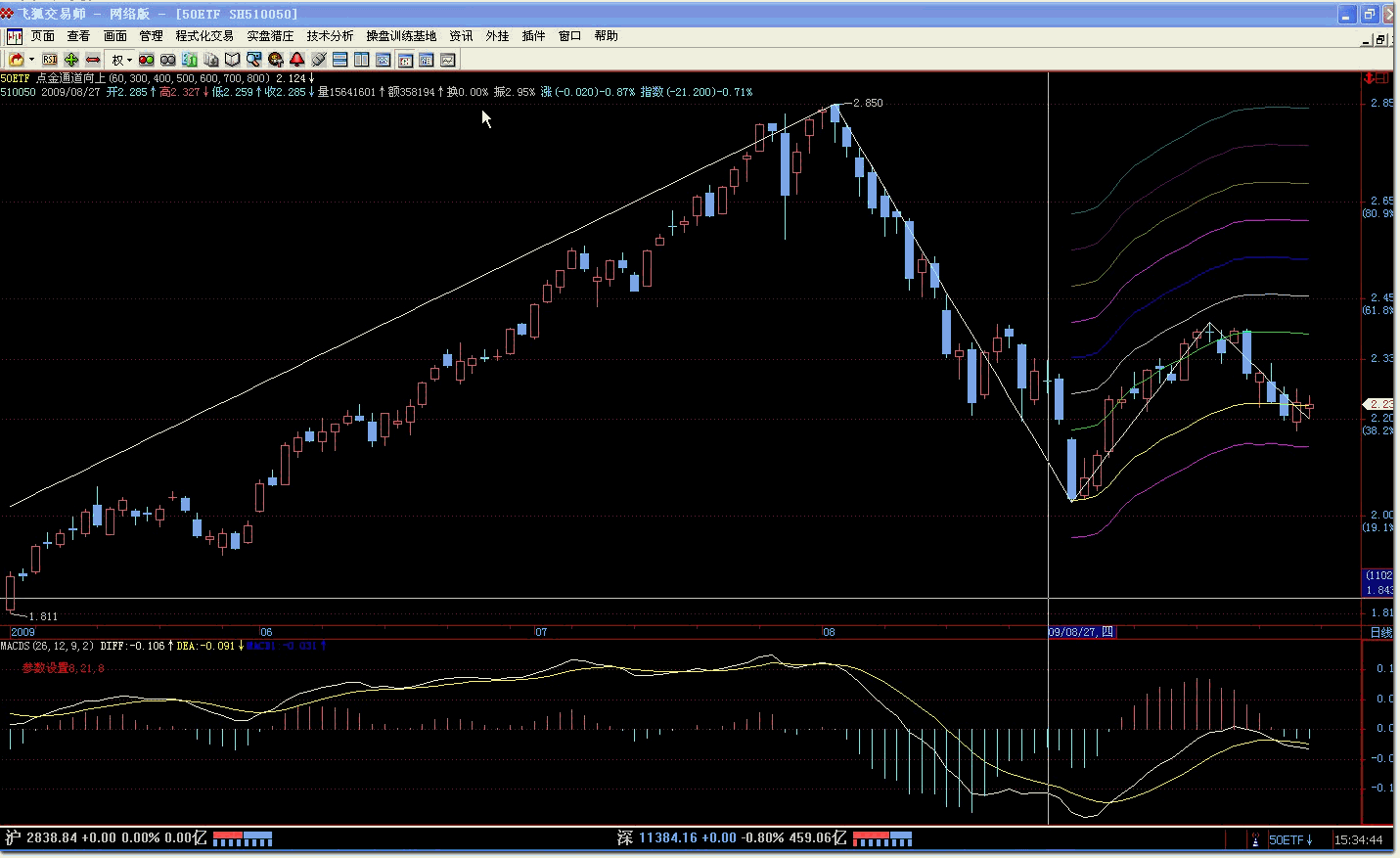This screenshot has width=1400, height=858.
Task: Click the 06 month label on the time axis
Action: 266,632
